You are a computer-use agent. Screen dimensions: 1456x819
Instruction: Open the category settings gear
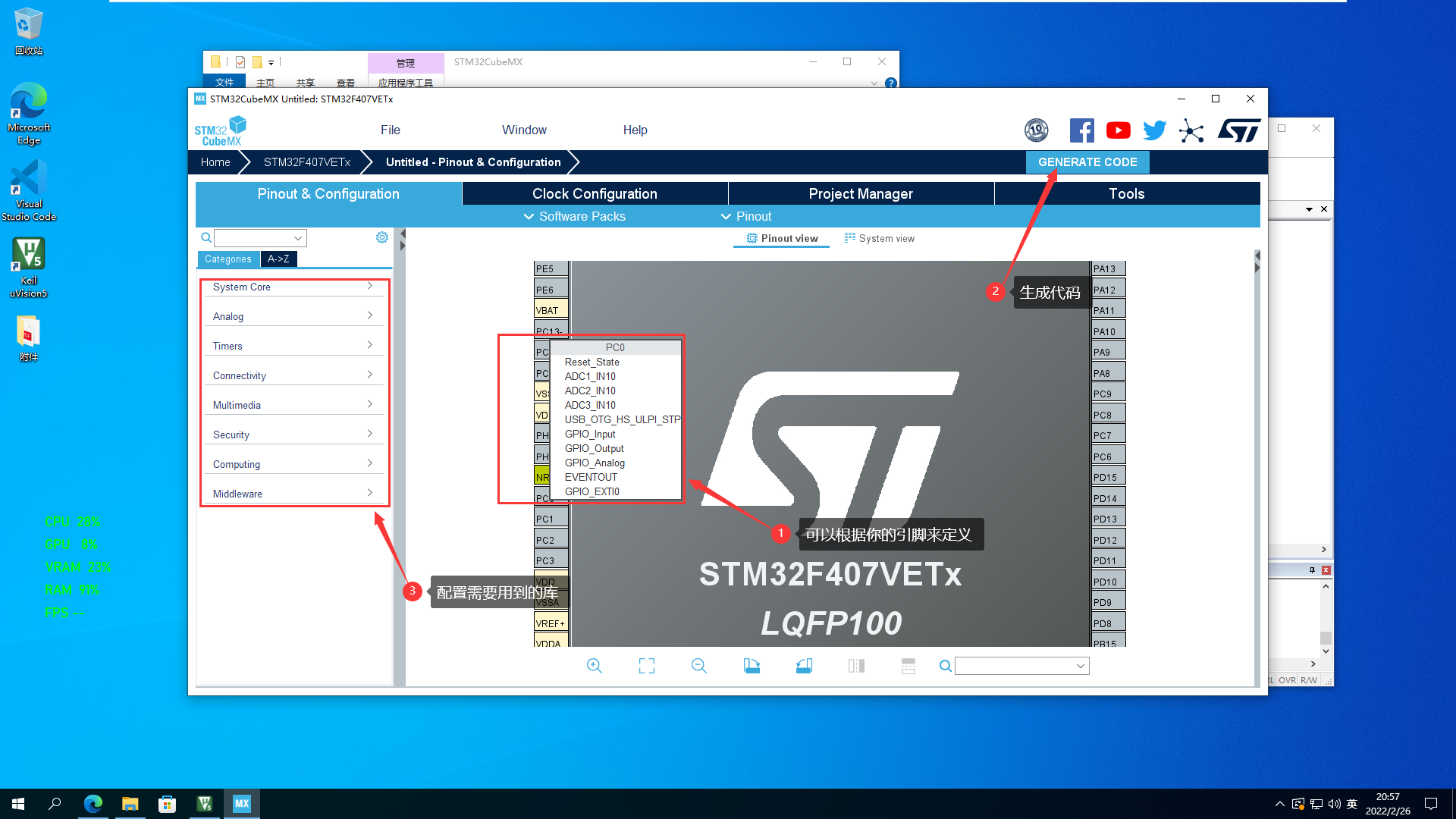tap(382, 237)
